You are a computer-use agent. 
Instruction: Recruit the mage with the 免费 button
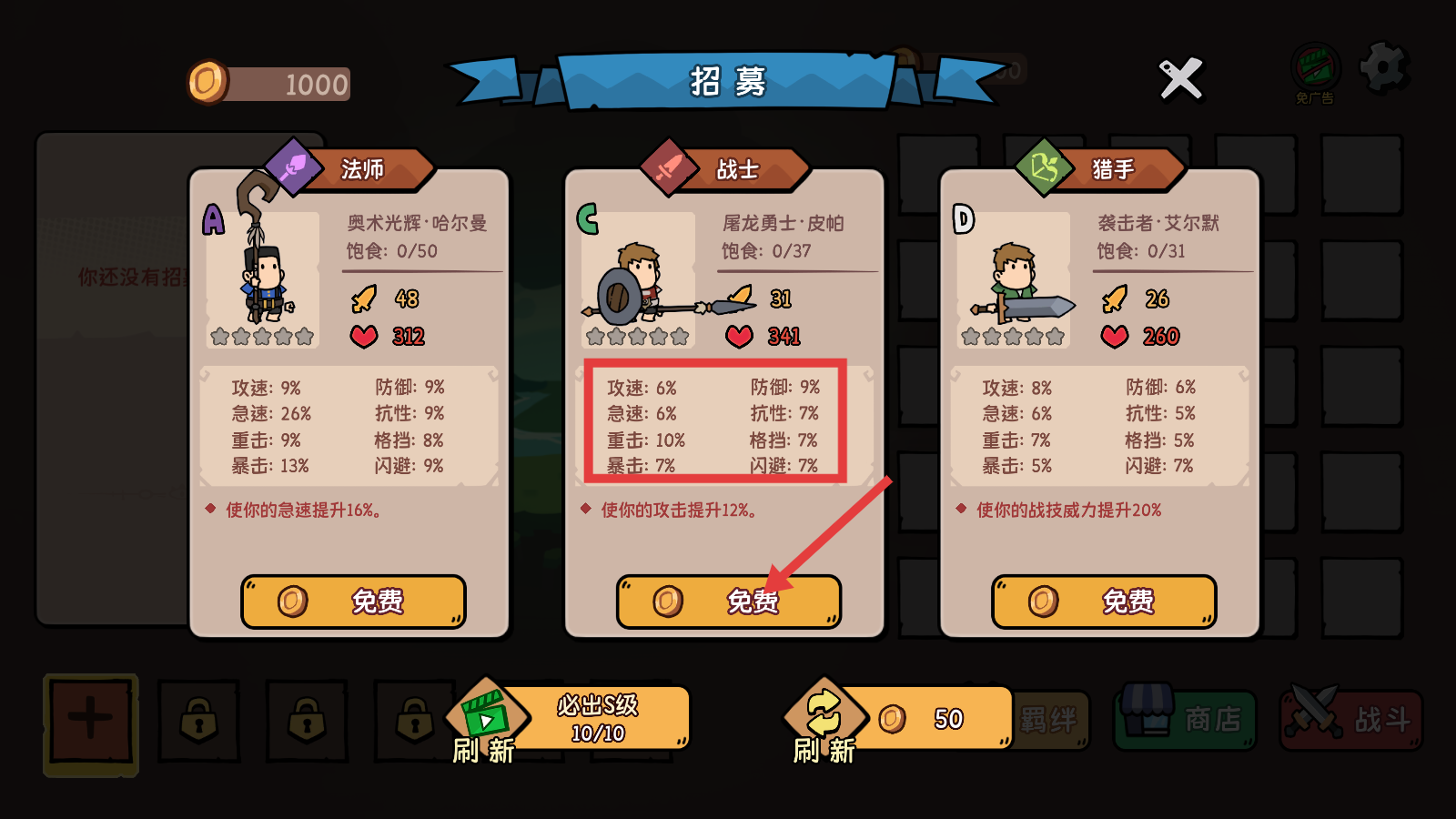pyautogui.click(x=353, y=602)
